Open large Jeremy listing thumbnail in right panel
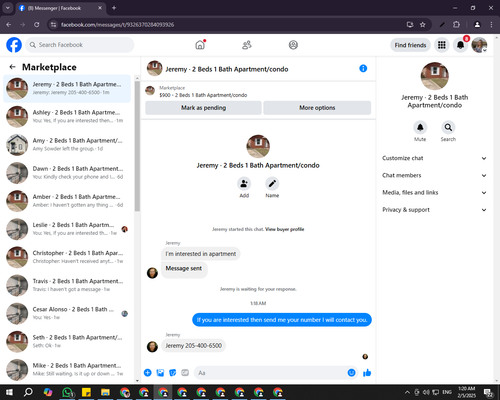Screen dimensions: 500x400 (x=434, y=76)
